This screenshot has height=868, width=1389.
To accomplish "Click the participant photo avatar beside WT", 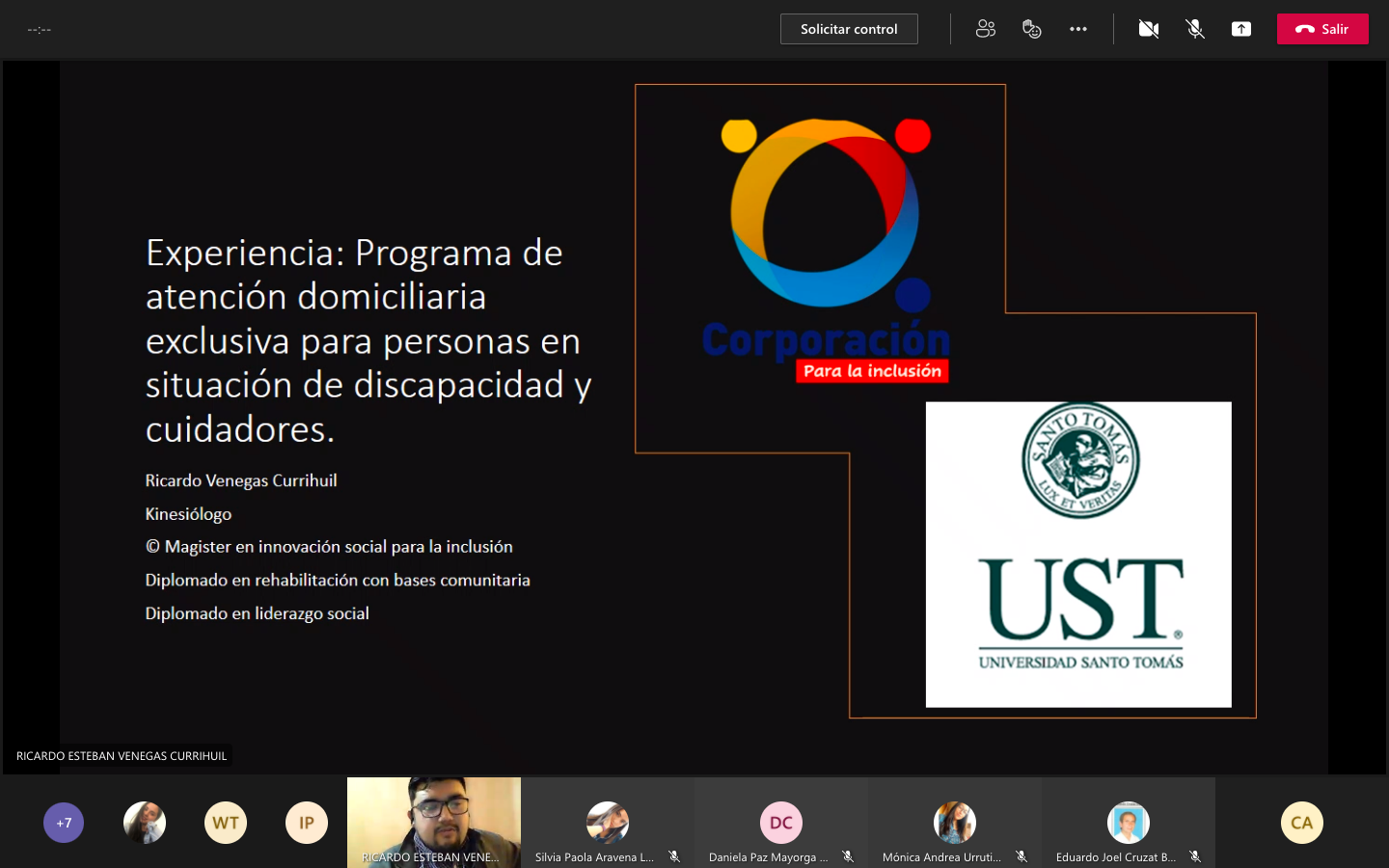I will tap(145, 823).
